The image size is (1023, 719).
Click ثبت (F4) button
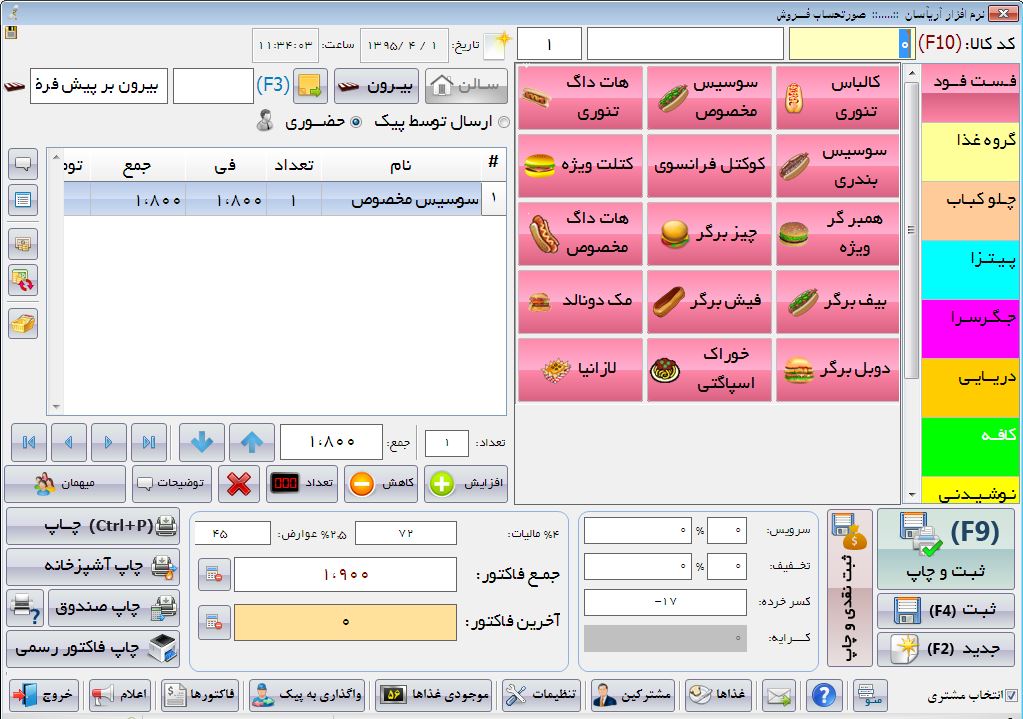946,611
